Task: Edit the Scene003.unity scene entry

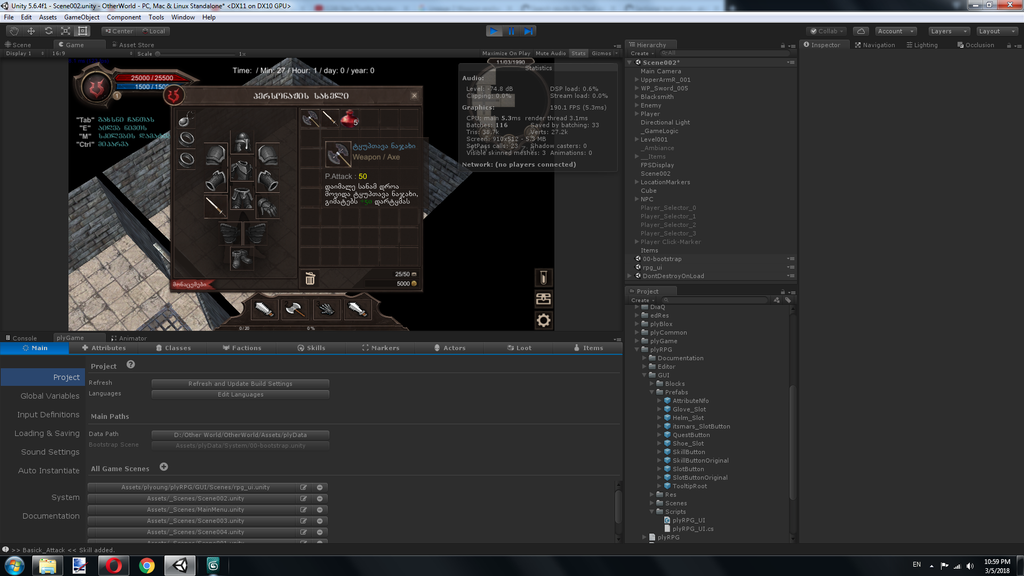Action: tap(304, 520)
